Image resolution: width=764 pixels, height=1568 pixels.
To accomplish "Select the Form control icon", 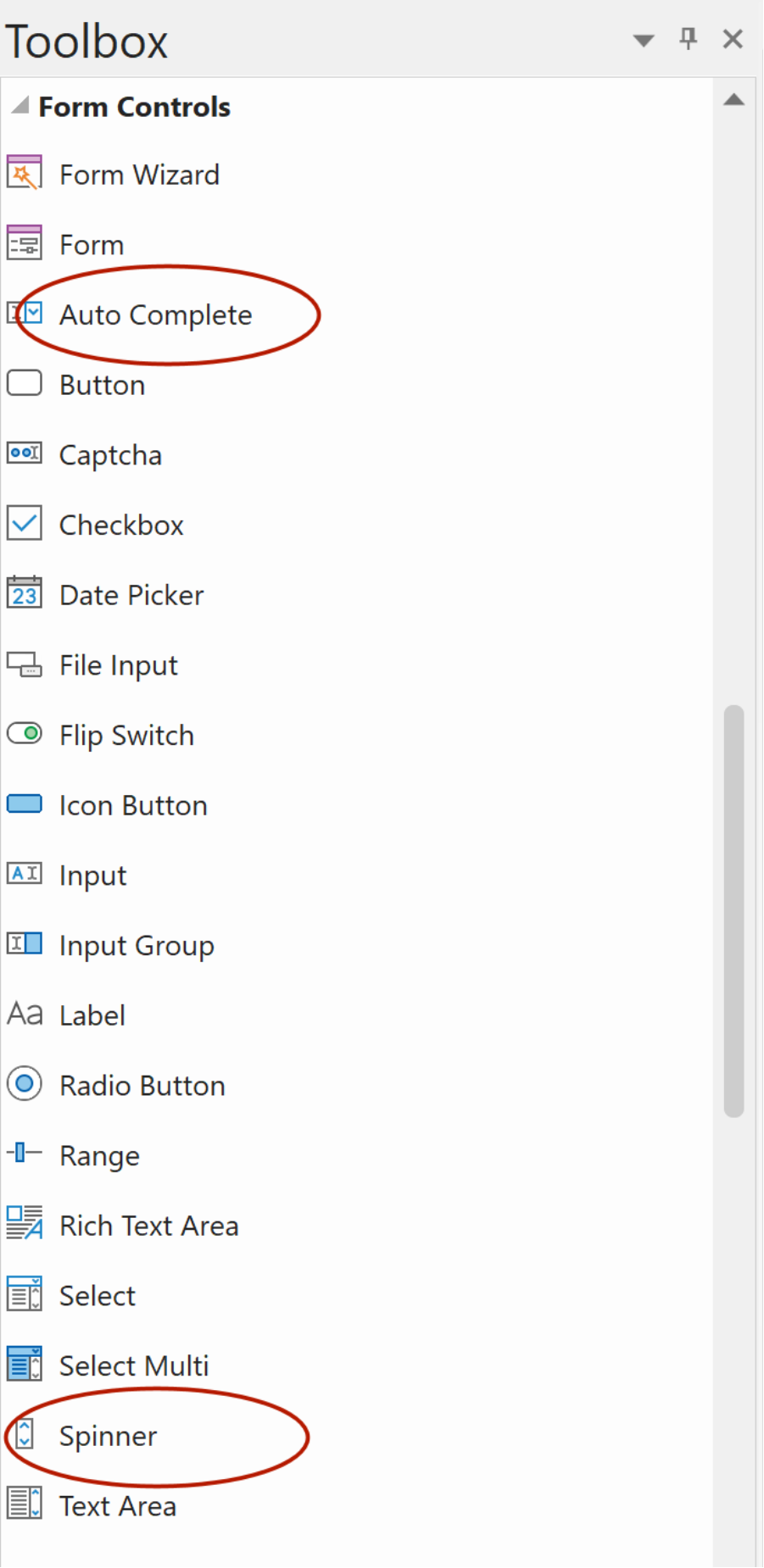I will [x=24, y=244].
